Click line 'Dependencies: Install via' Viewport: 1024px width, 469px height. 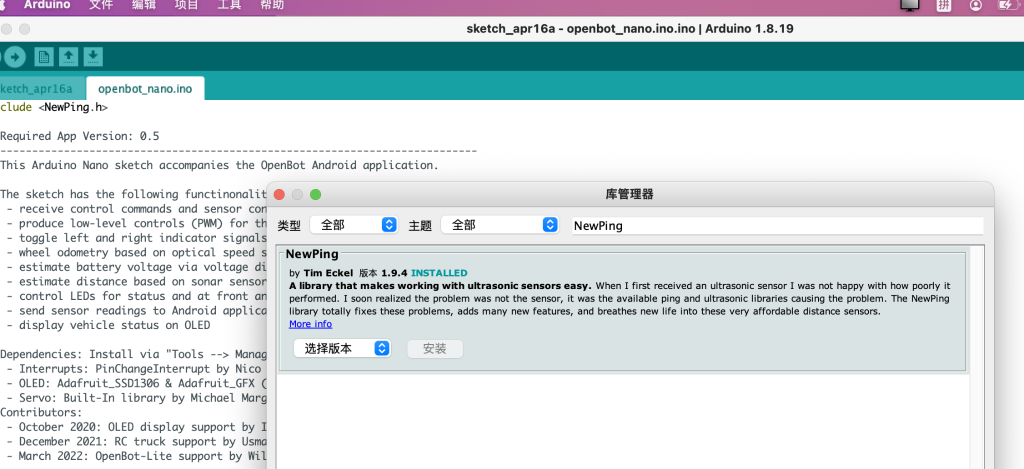pyautogui.click(x=133, y=354)
